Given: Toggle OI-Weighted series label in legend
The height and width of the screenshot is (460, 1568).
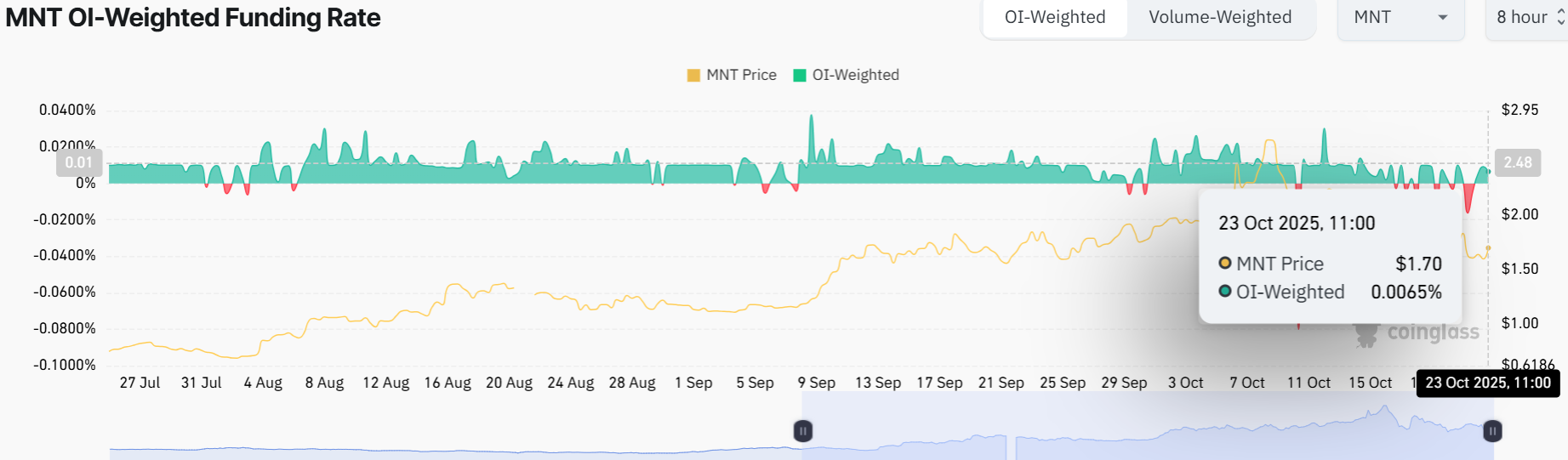Looking at the screenshot, I should pyautogui.click(x=855, y=75).
